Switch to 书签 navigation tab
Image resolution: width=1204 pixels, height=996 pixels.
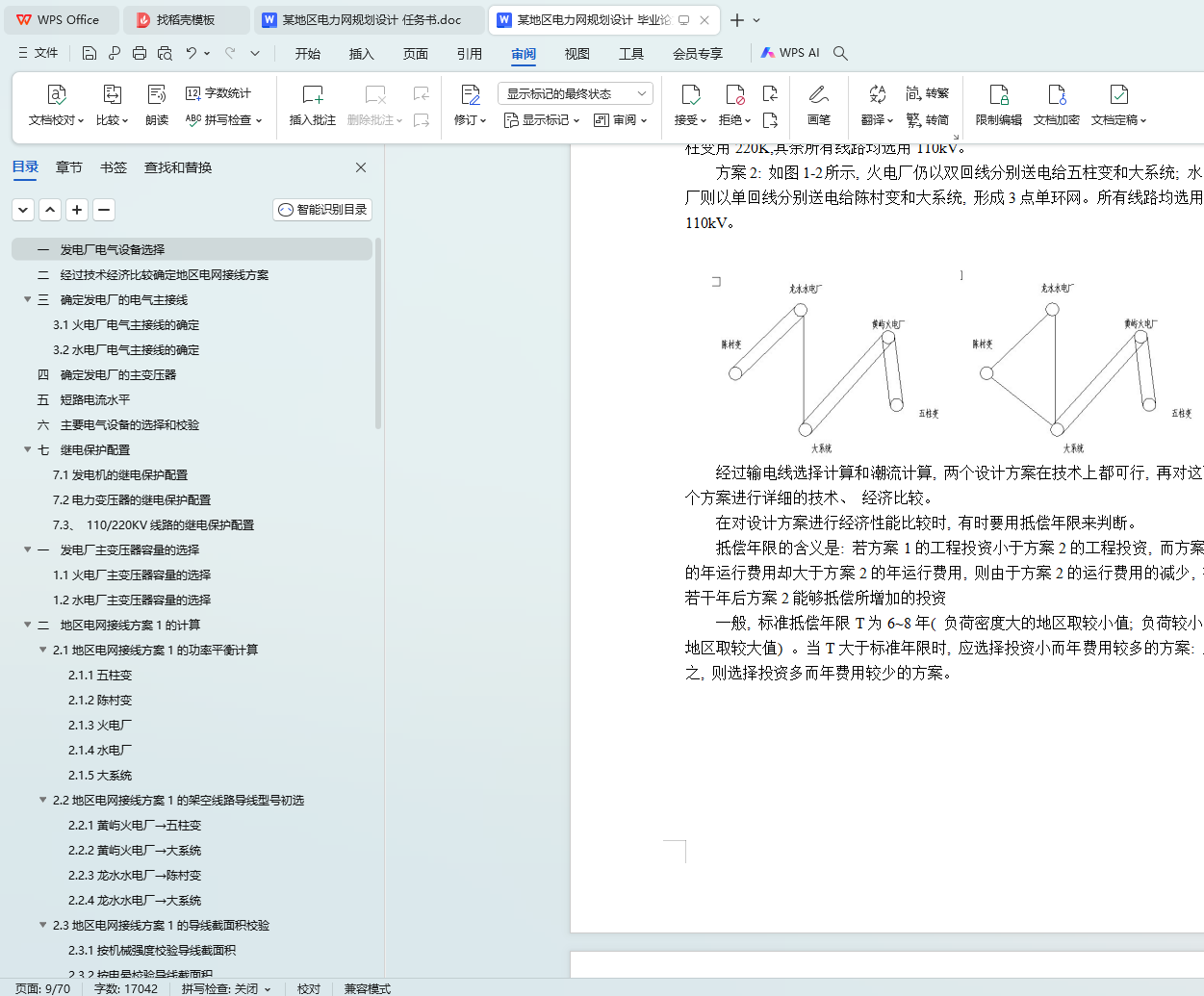pyautogui.click(x=114, y=167)
